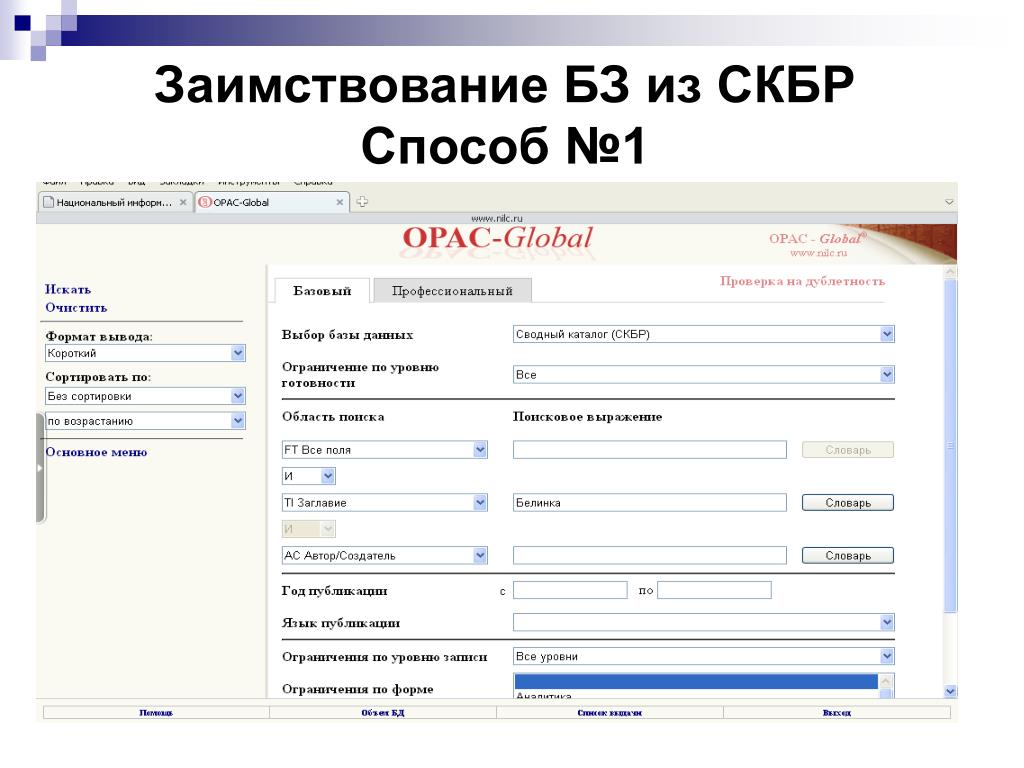This screenshot has width=1024, height=768.
Task: Click the Объем БД button
Action: (383, 712)
